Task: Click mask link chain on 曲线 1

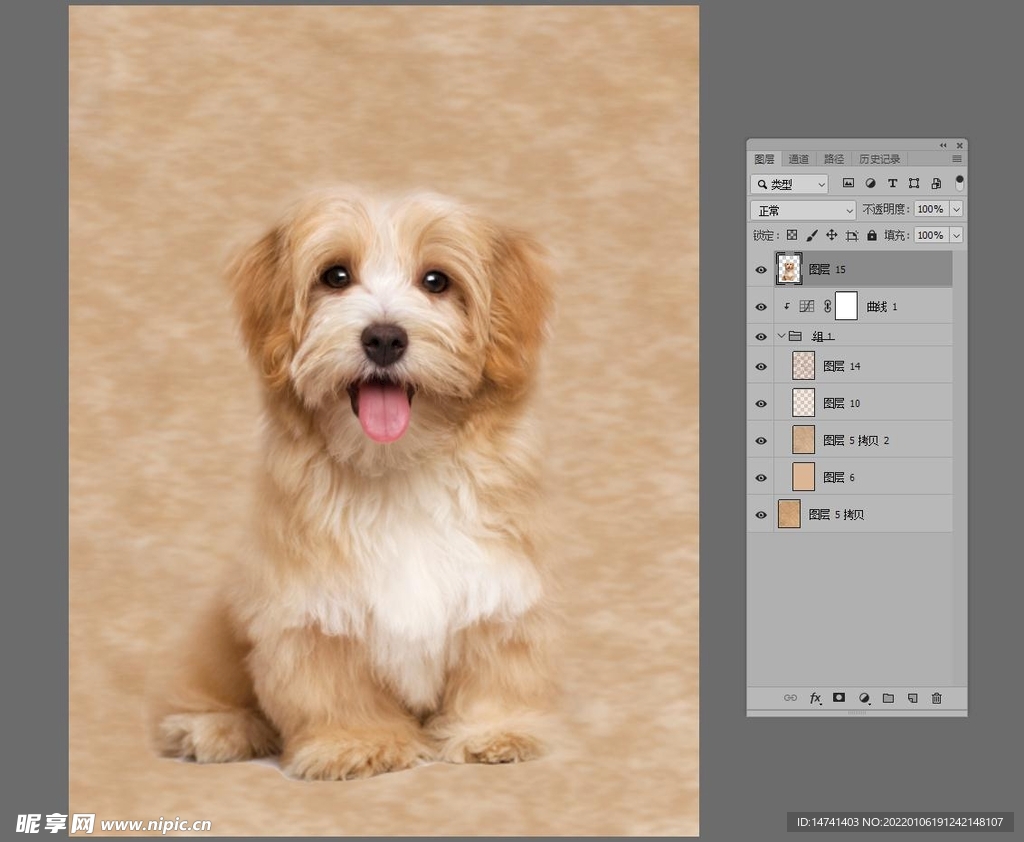Action: (x=827, y=306)
